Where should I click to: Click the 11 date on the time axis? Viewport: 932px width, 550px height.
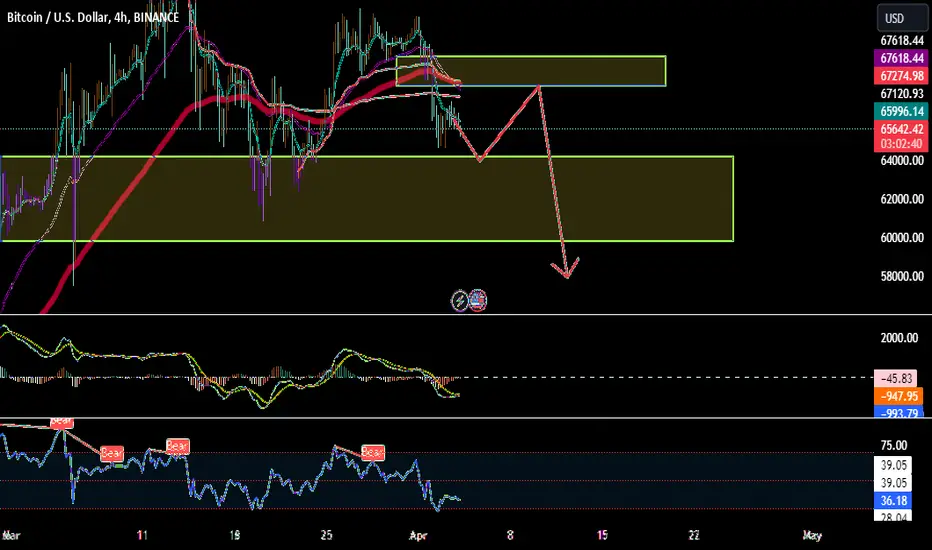point(141,535)
